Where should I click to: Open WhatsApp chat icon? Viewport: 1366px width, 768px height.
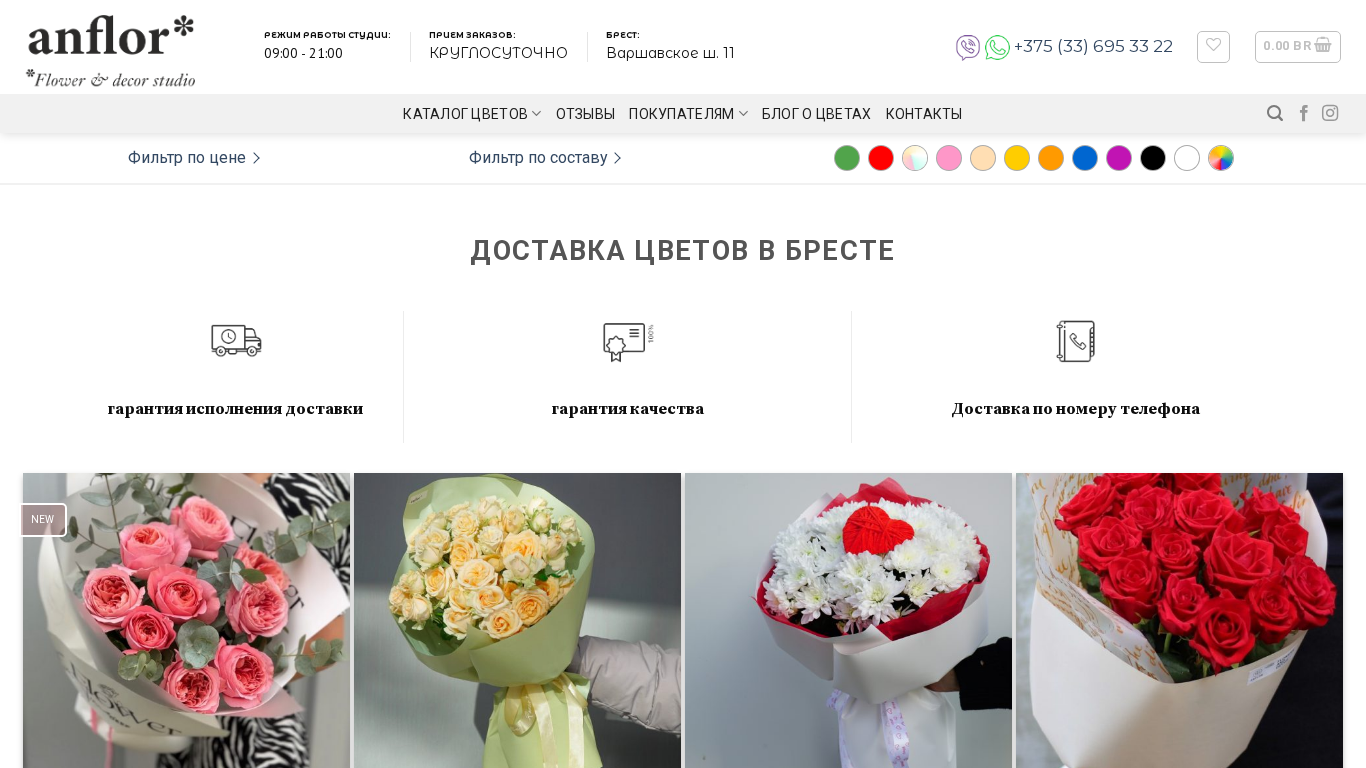[997, 47]
